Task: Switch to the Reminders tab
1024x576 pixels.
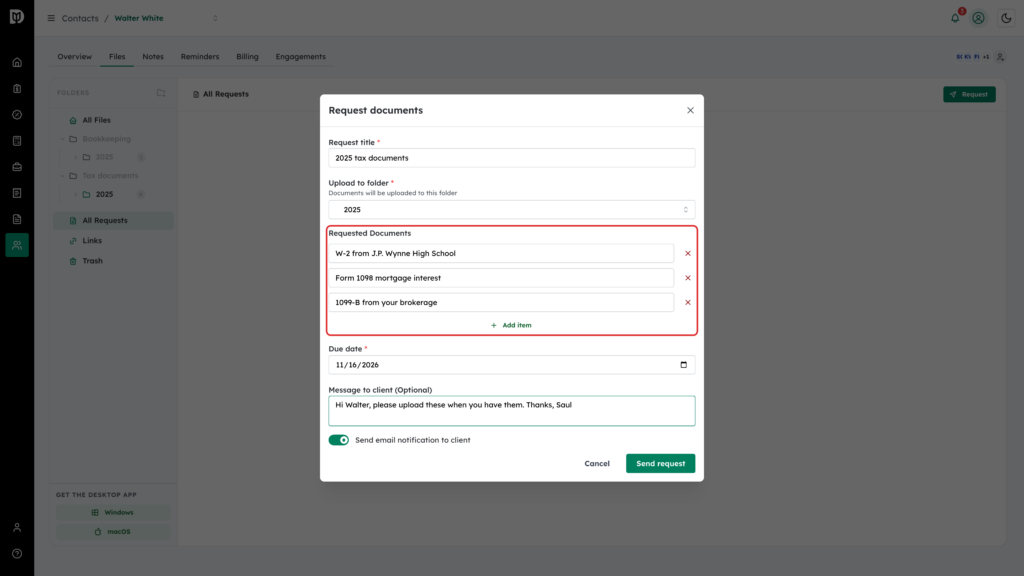Action: [x=200, y=57]
